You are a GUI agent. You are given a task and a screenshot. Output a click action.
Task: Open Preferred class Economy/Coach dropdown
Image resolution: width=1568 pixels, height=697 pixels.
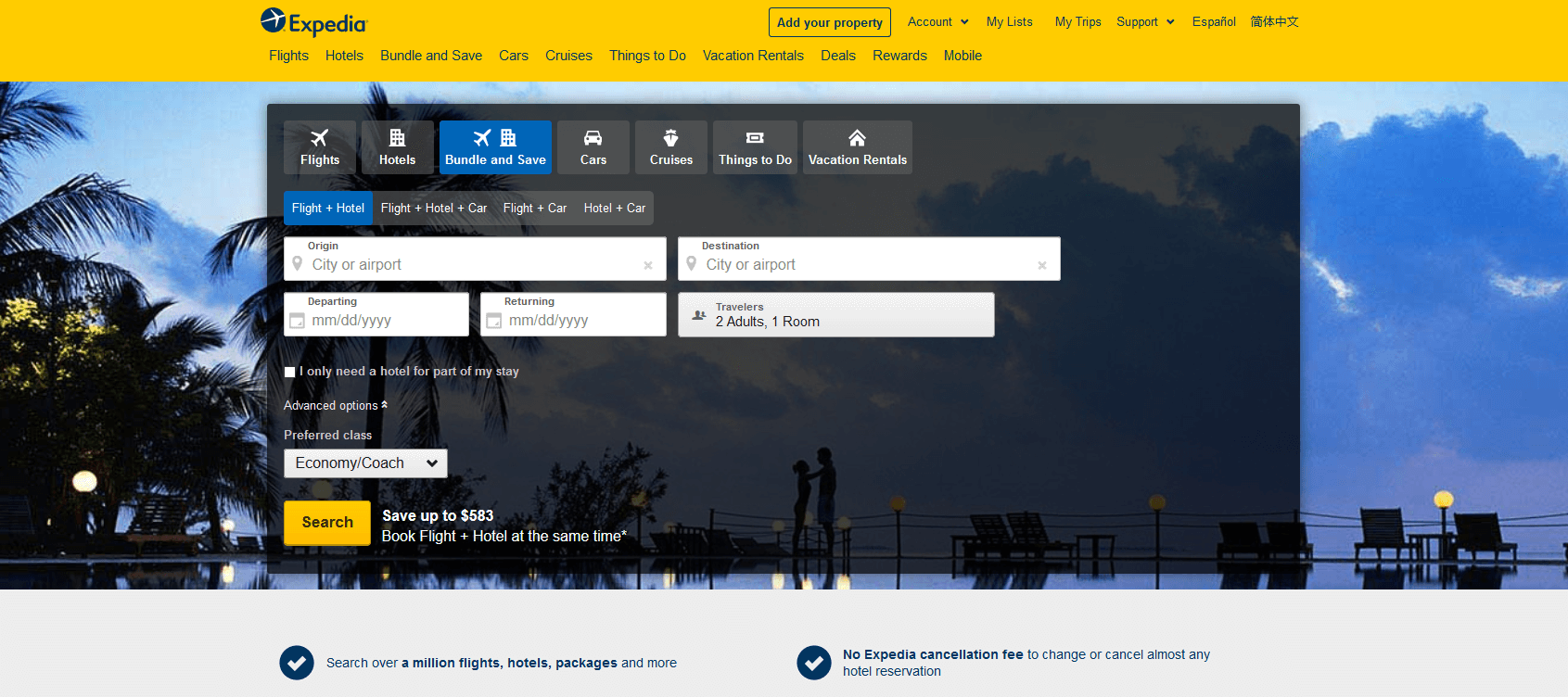[365, 463]
